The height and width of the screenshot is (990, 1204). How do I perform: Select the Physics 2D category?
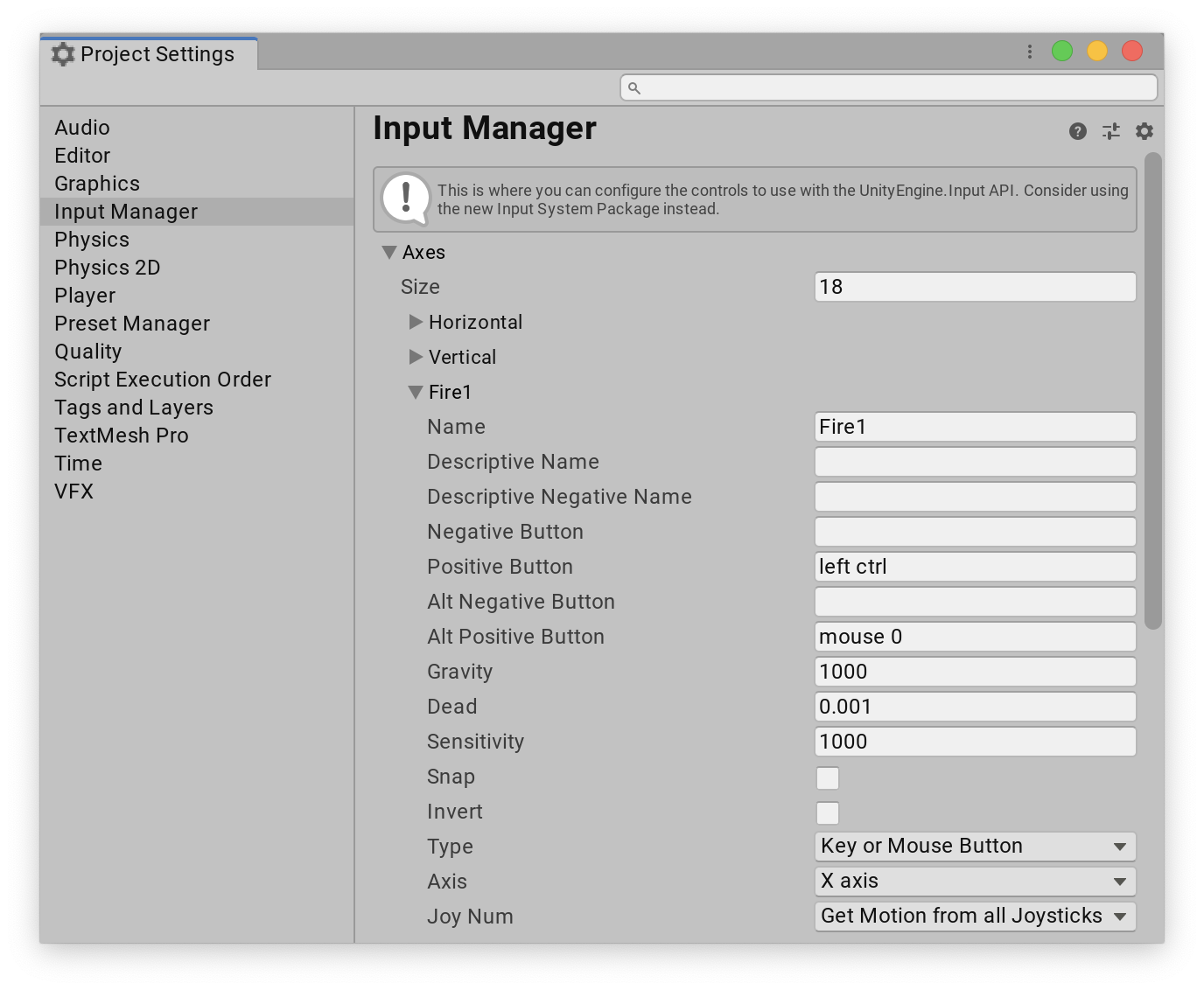[107, 267]
